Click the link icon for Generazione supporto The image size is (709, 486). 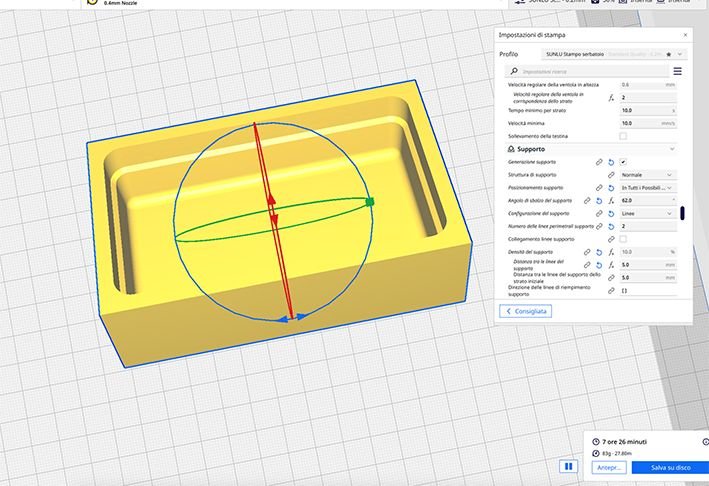(x=599, y=162)
